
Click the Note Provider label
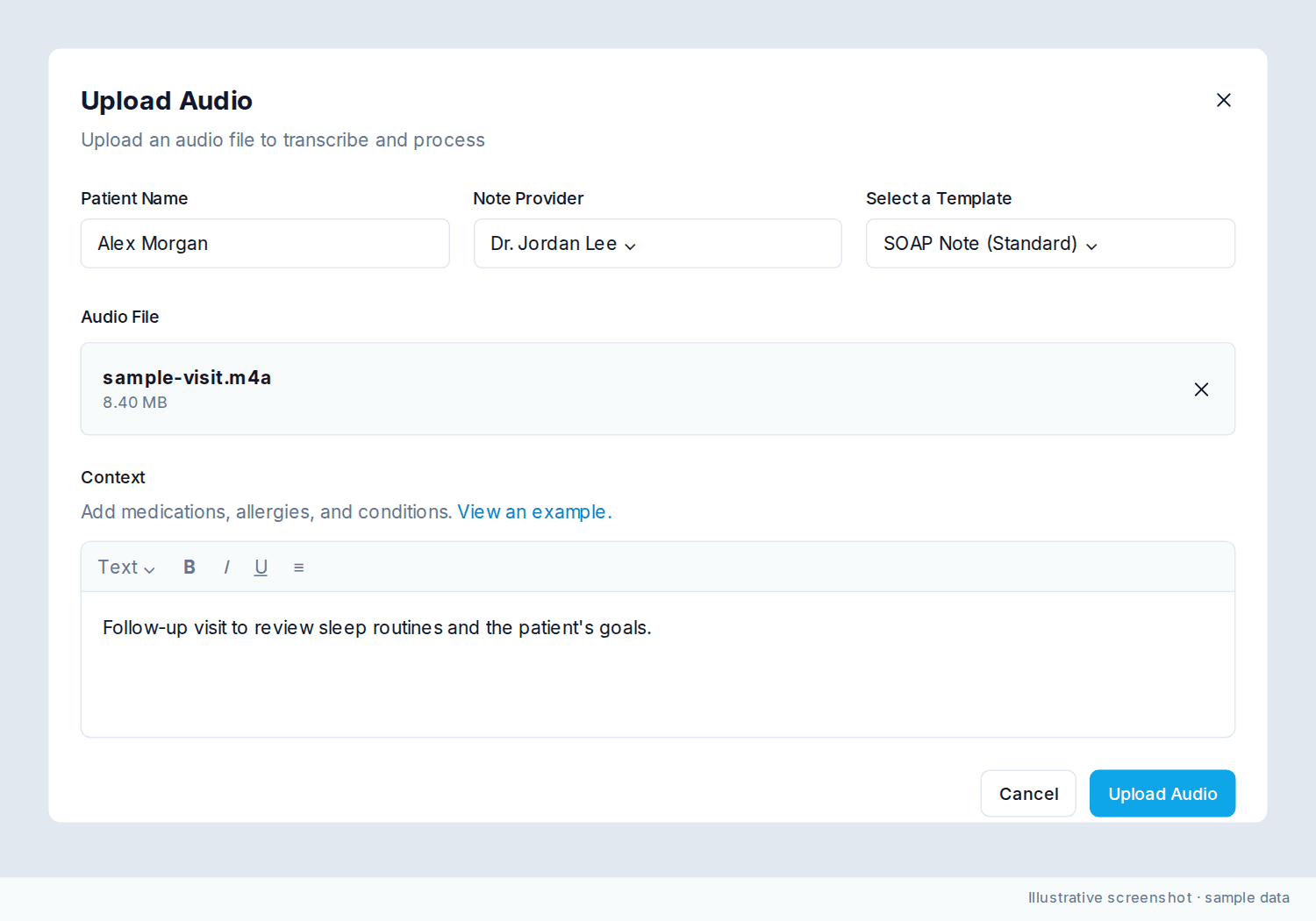pos(528,199)
